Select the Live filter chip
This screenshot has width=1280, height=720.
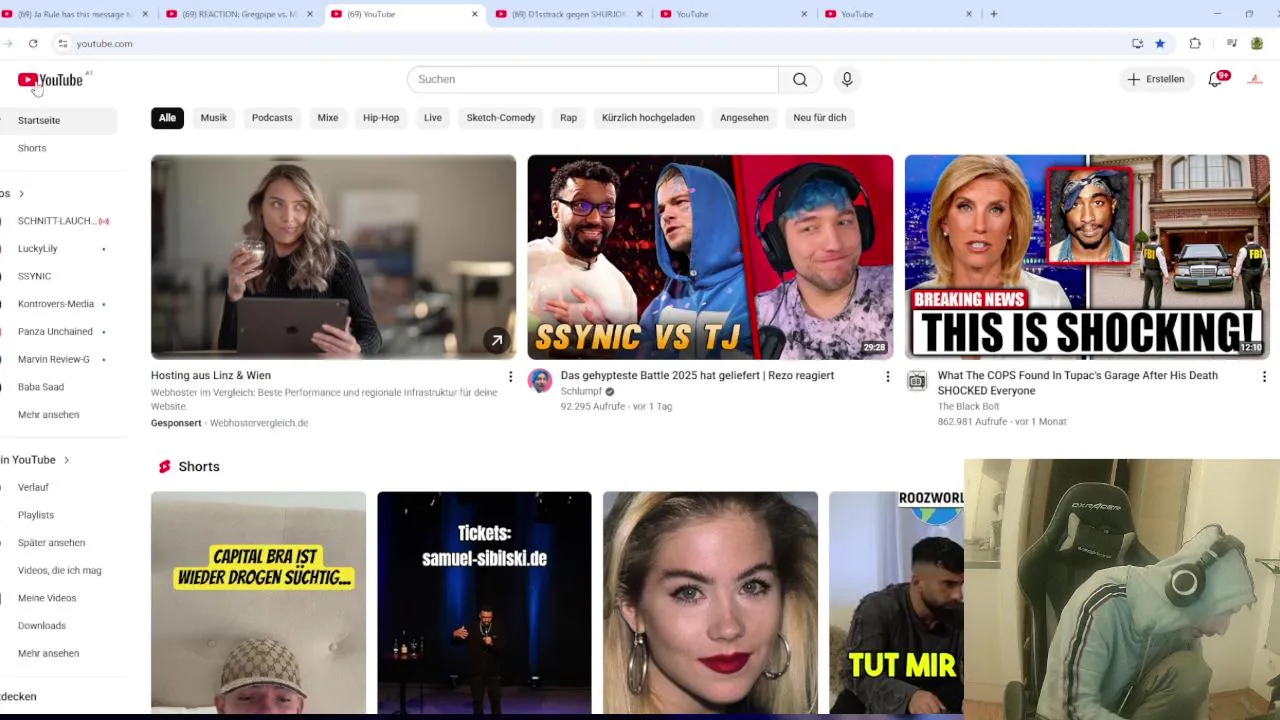point(433,118)
